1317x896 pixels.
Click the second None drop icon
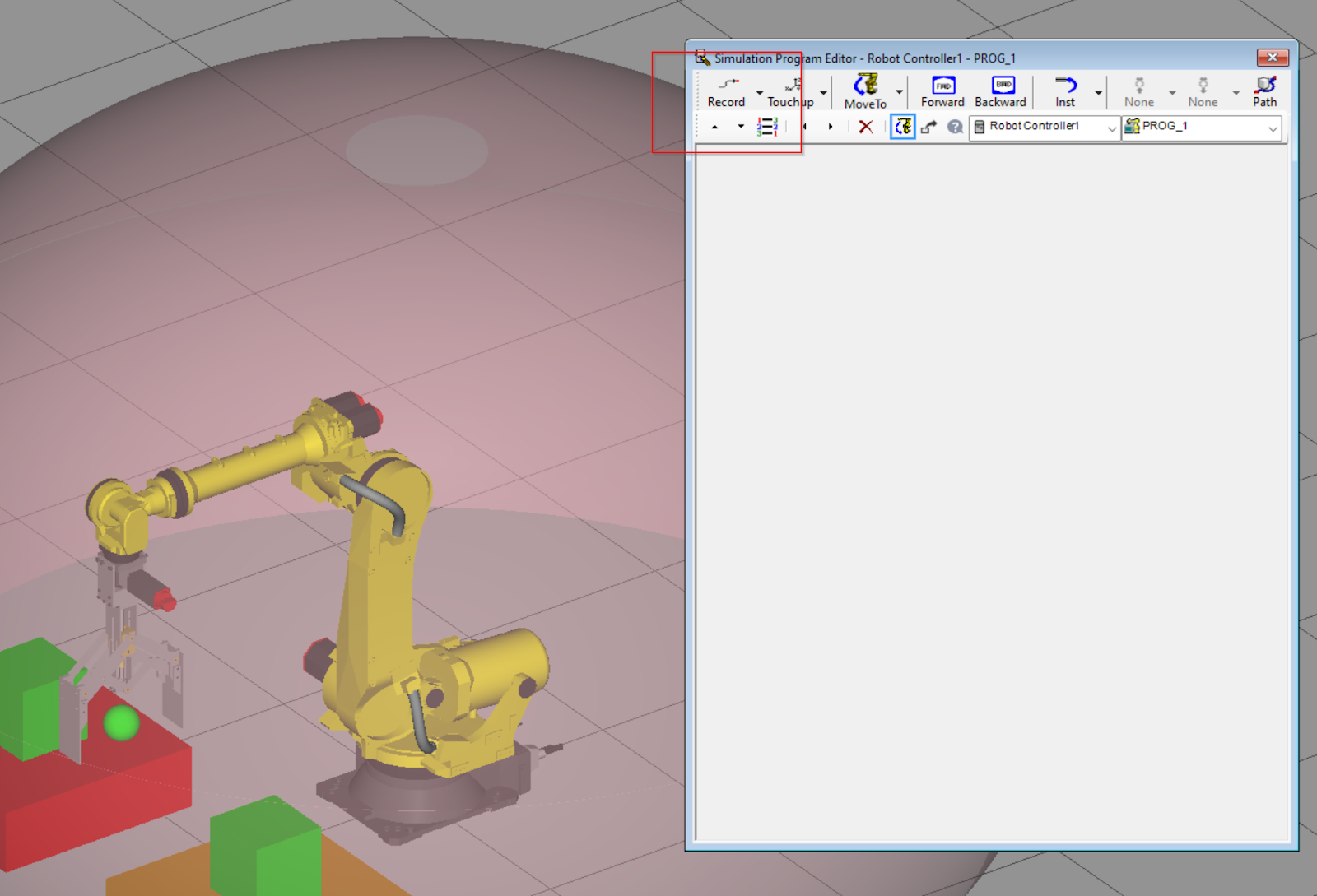1203,91
